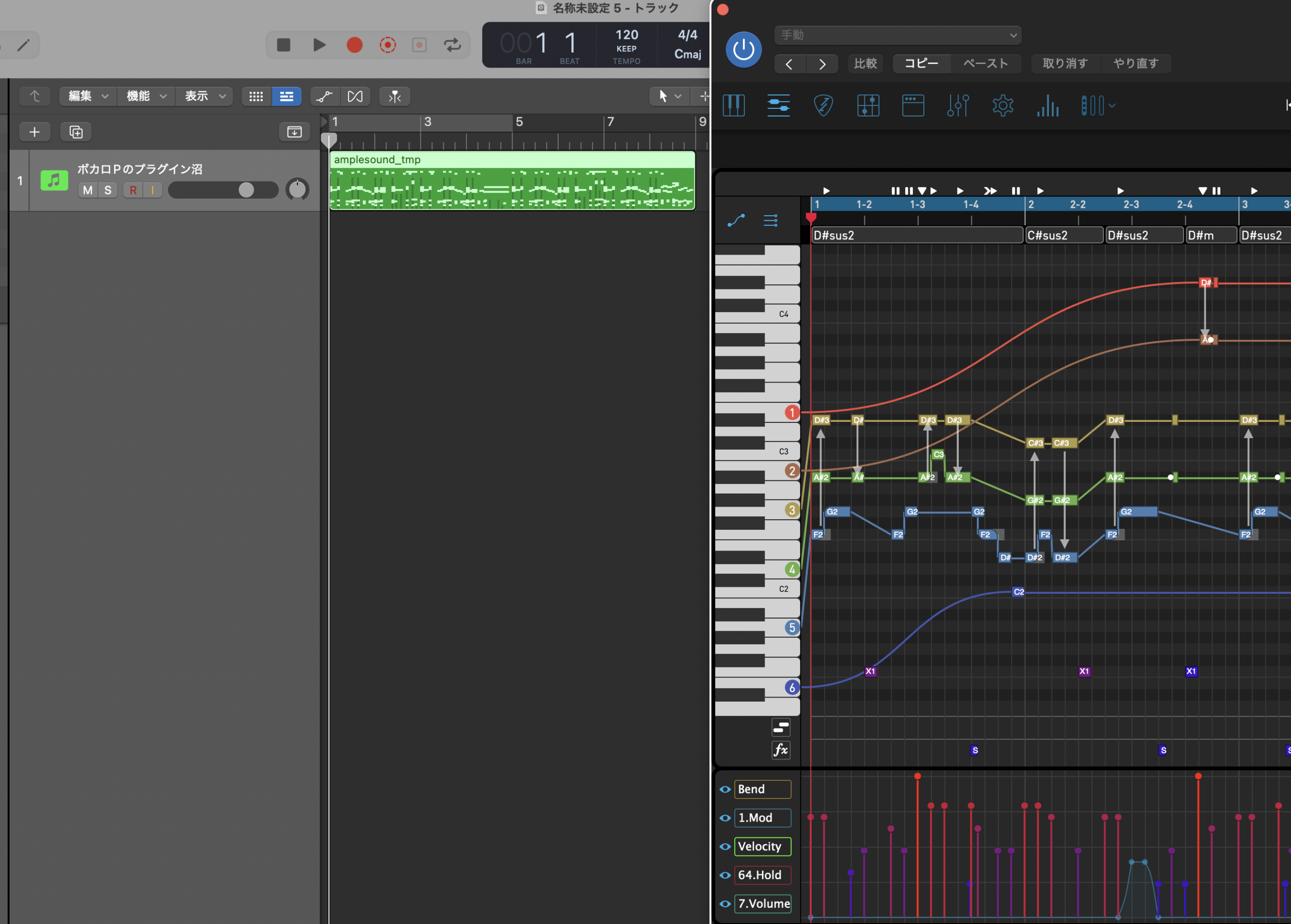Screen dimensions: 1291x924
Task: Click the track volume slider
Action: pos(223,190)
